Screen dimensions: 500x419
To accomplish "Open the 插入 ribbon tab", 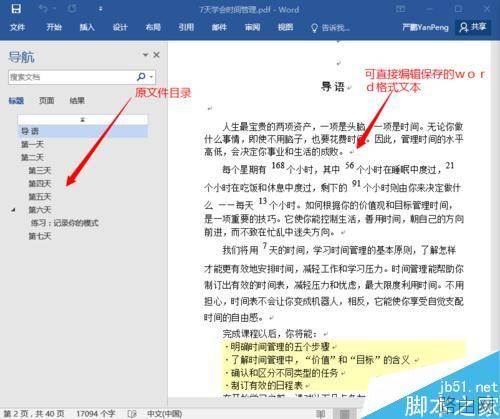I will coord(87,27).
